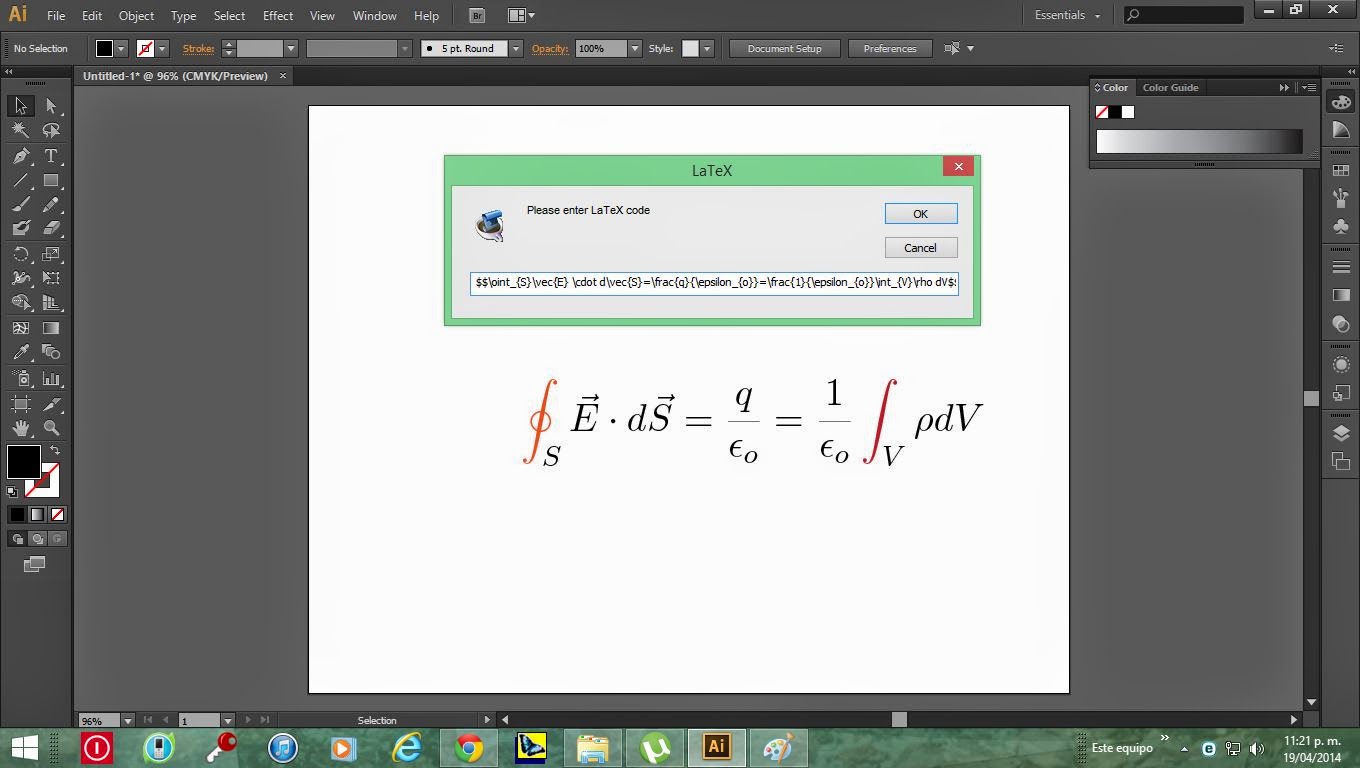Image resolution: width=1360 pixels, height=768 pixels.
Task: Select the Rotate tool
Action: click(x=20, y=254)
